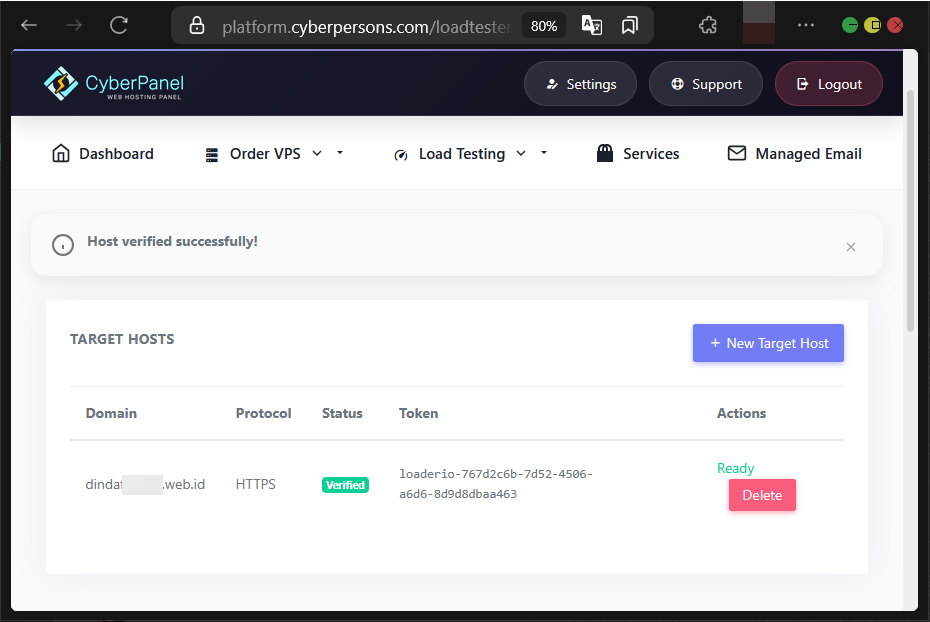Viewport: 930px width, 622px height.
Task: Click the page vertical scrollbar
Action: click(912, 210)
